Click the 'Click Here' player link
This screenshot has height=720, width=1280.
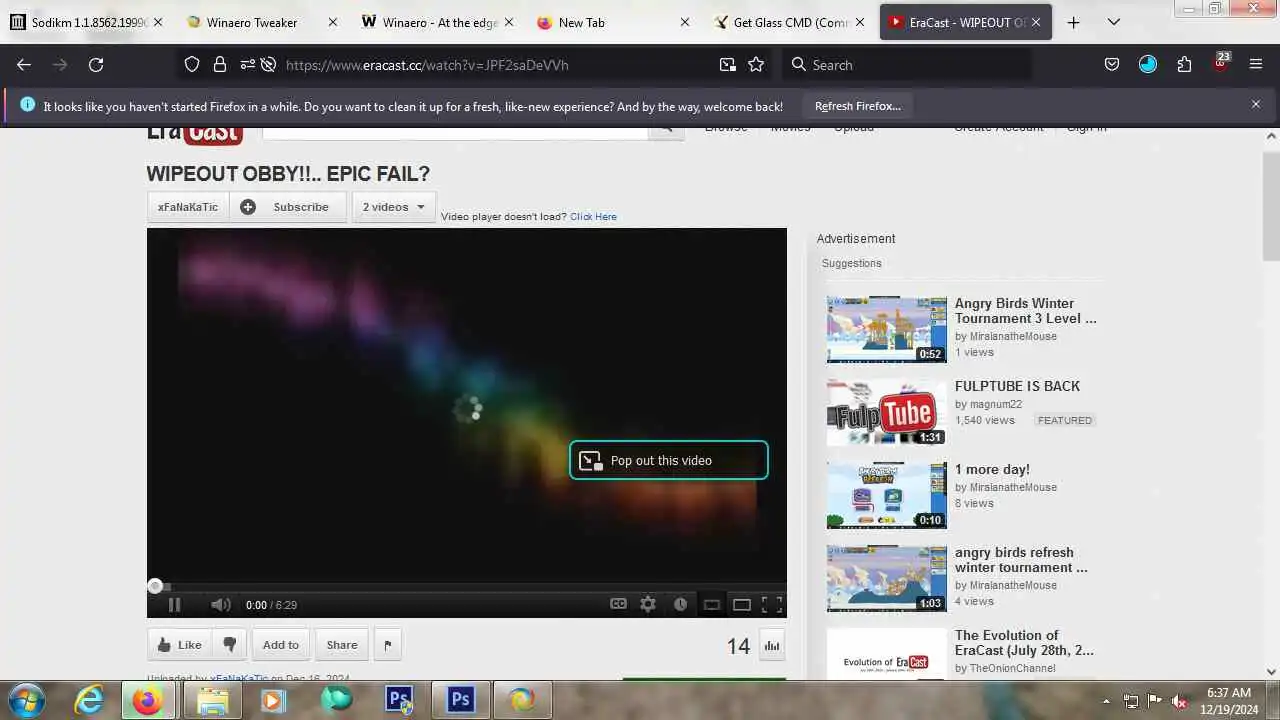[593, 217]
